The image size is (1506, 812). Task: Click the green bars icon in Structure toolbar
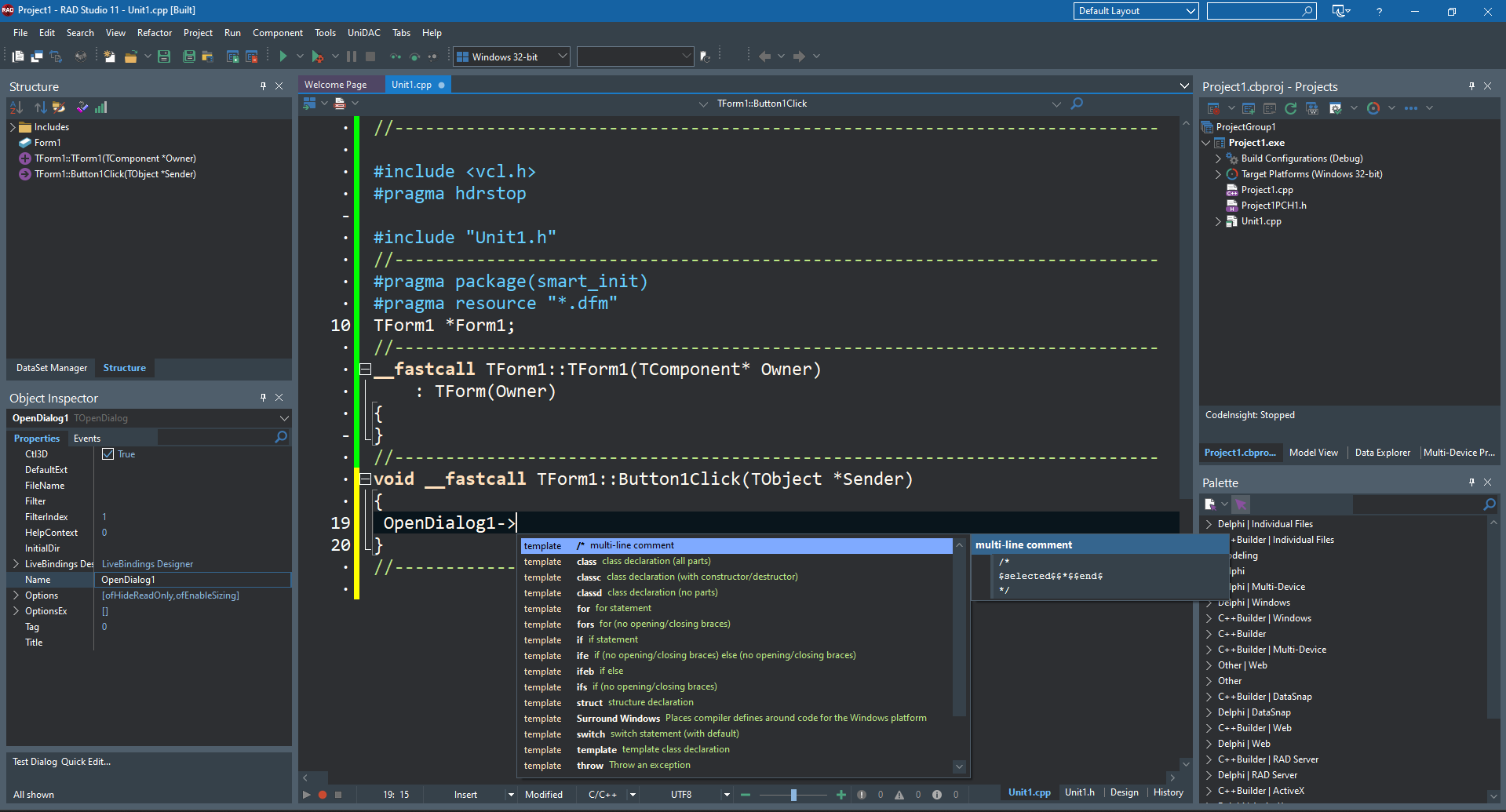tap(101, 107)
